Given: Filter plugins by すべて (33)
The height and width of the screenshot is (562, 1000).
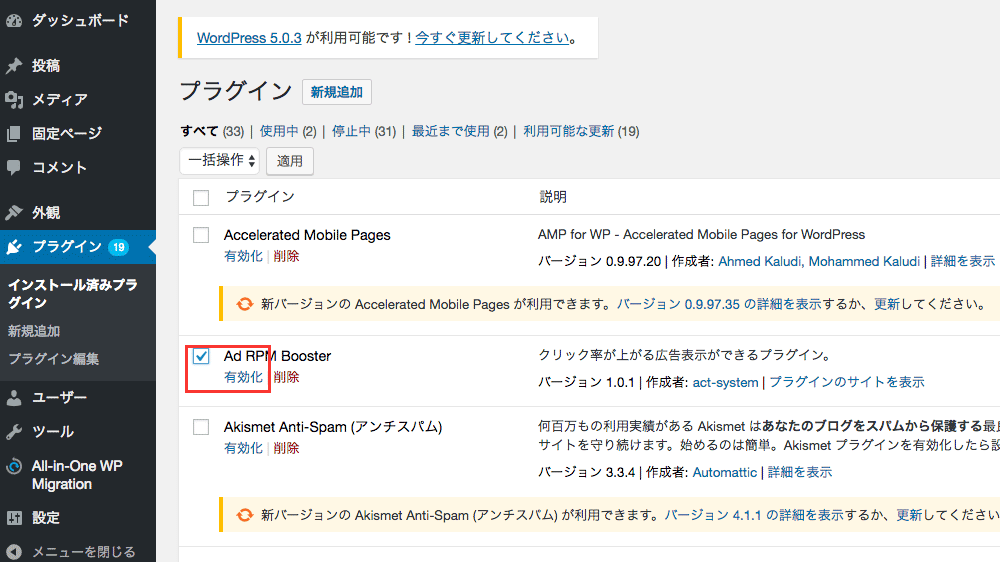Looking at the screenshot, I should pyautogui.click(x=212, y=131).
